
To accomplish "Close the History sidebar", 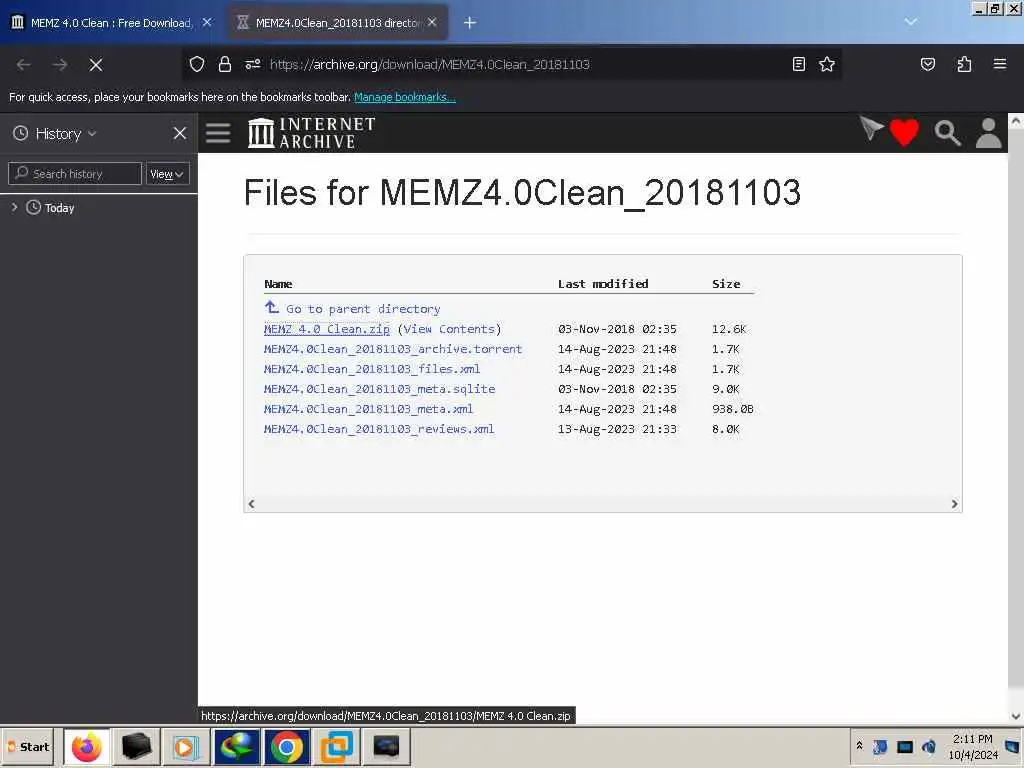I will click(180, 134).
